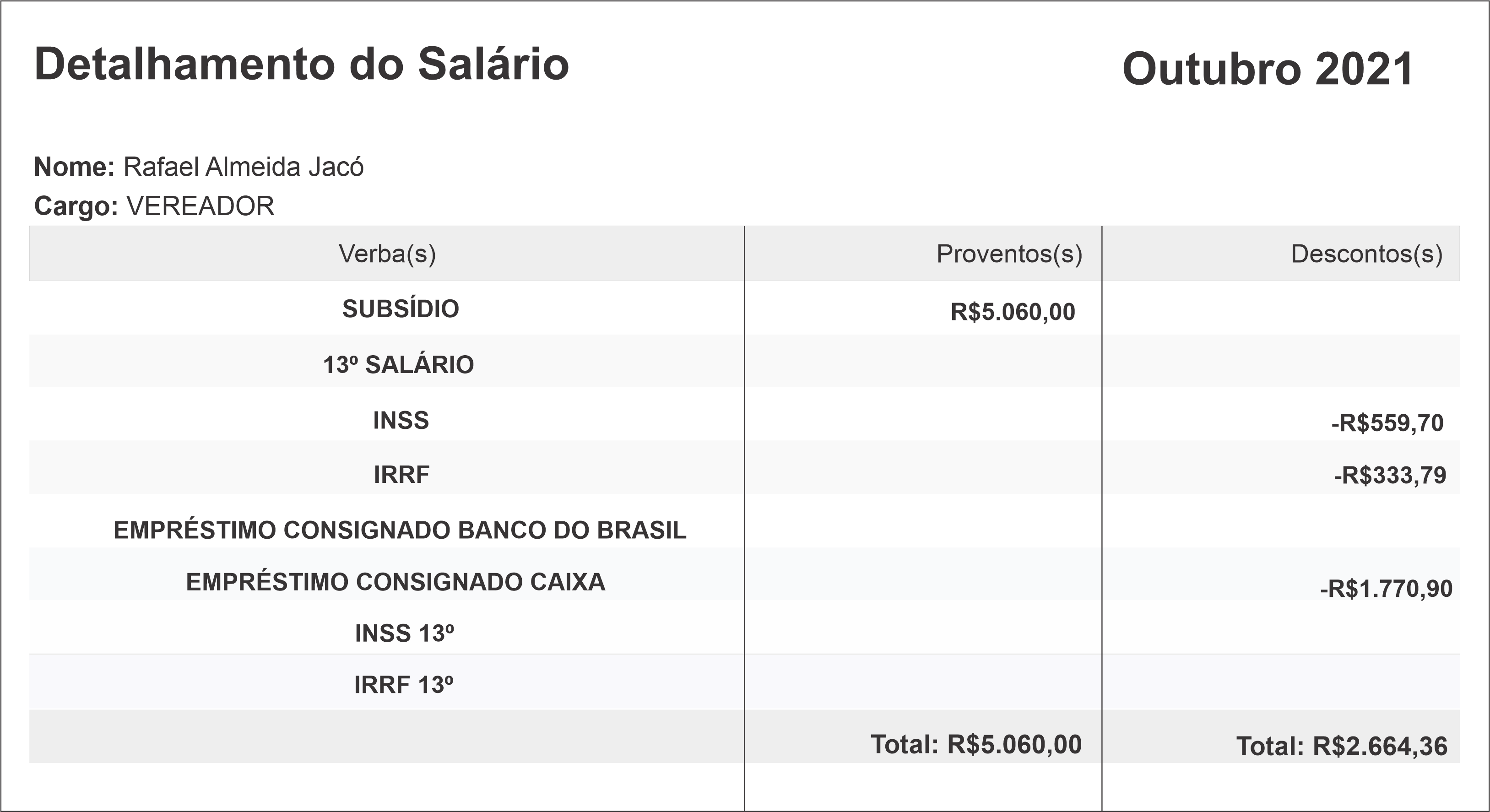
Task: Click the Empréstimo Consignado Banco do Brasil row
Action: coord(400,531)
